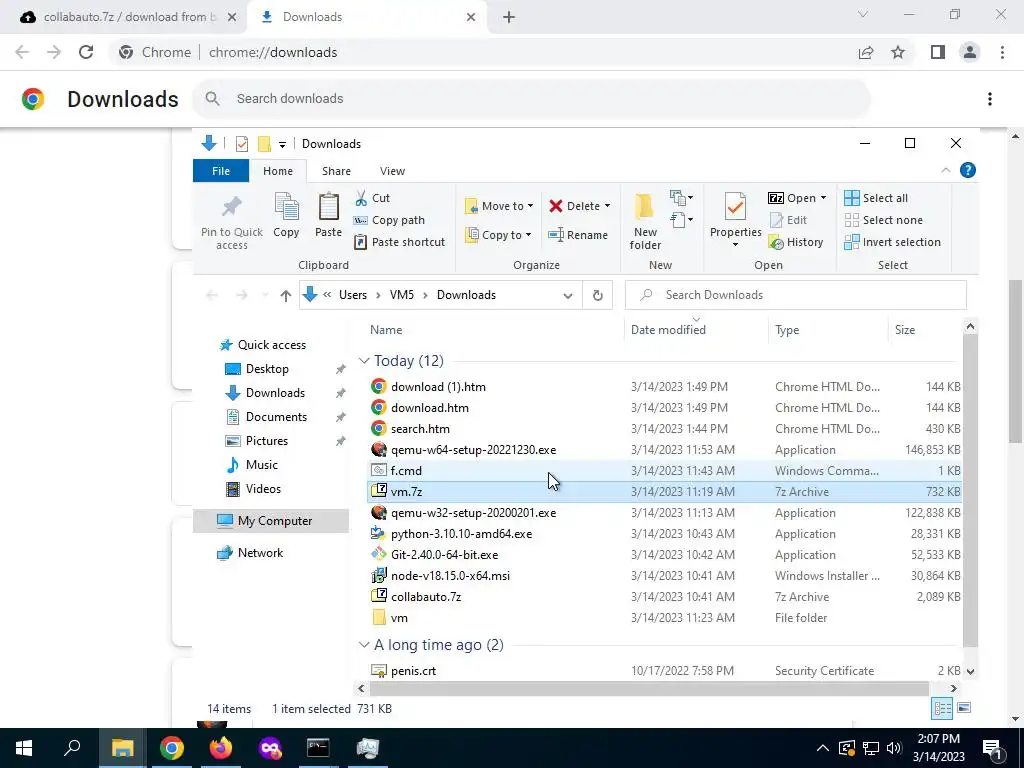Open the File ribbon tab
Viewport: 1024px width, 768px height.
click(x=221, y=171)
